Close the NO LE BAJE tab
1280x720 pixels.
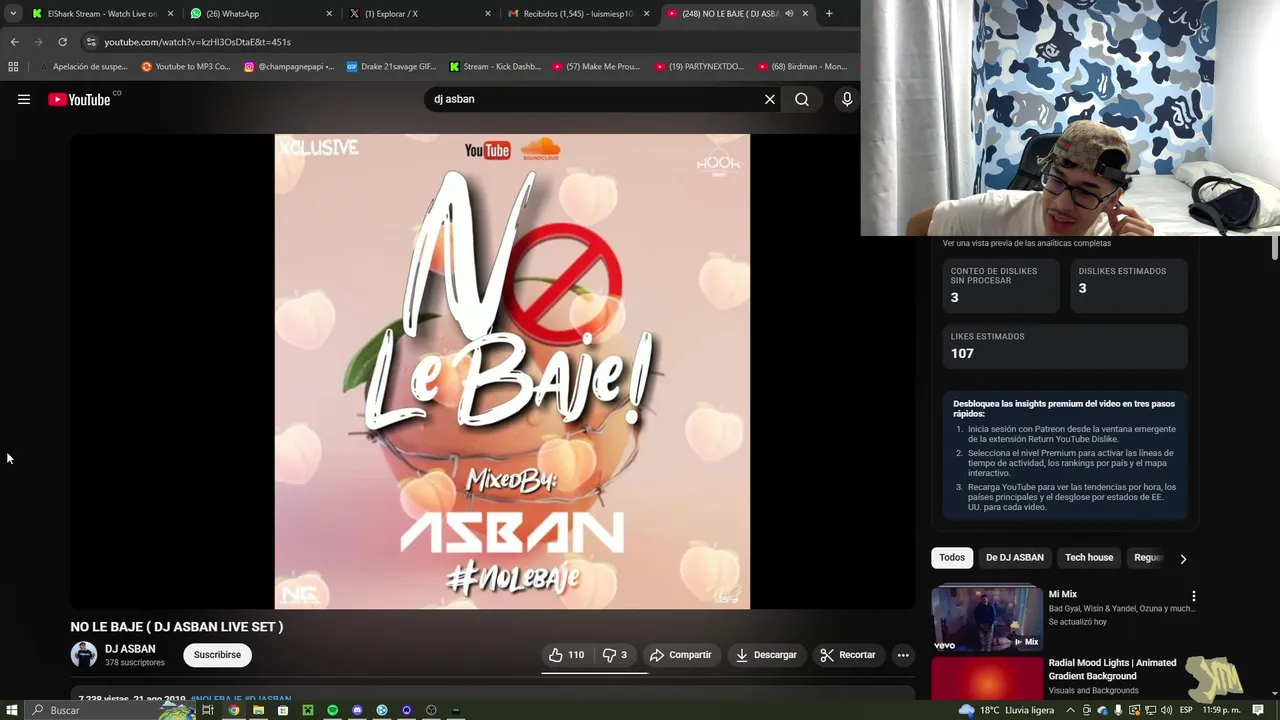click(x=805, y=14)
